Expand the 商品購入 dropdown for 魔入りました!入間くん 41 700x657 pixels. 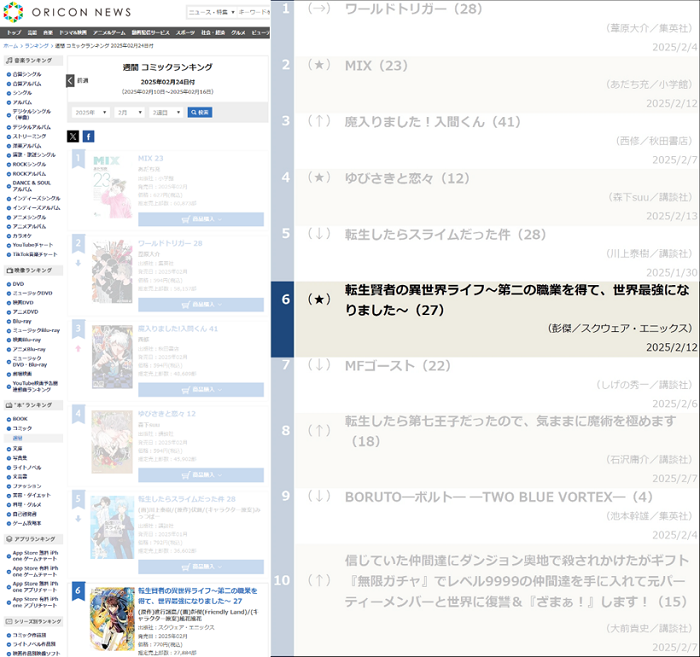point(201,390)
